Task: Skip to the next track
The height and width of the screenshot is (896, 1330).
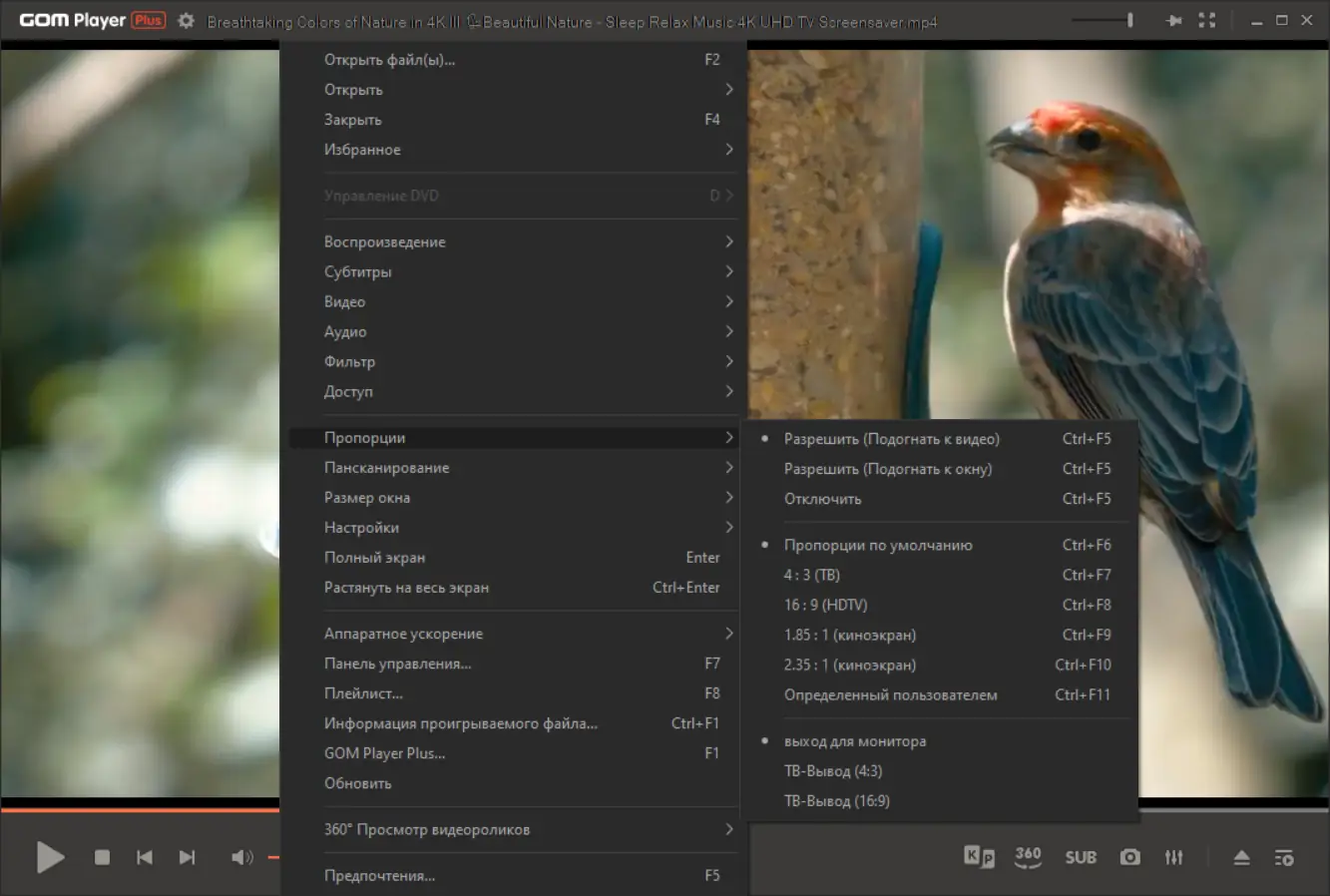Action: coord(187,857)
